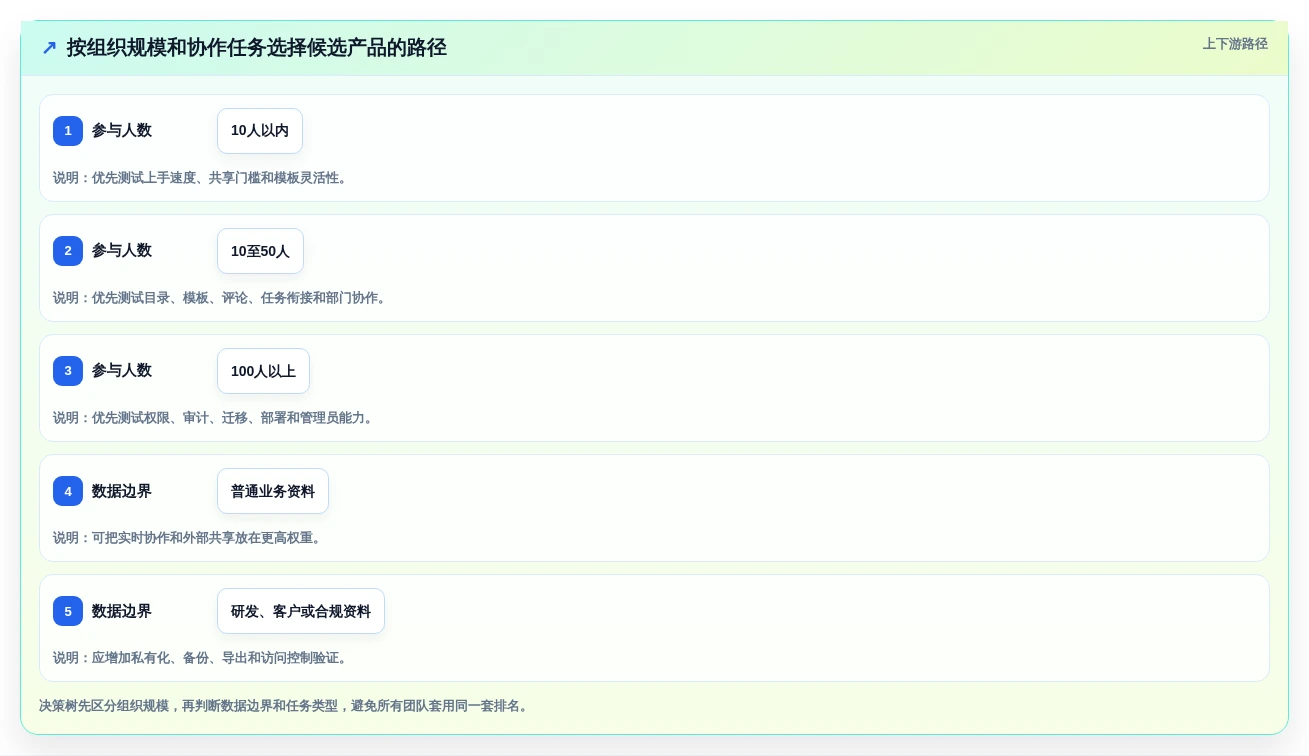
Task: Select the 10至50人 option chip
Action: (x=260, y=251)
